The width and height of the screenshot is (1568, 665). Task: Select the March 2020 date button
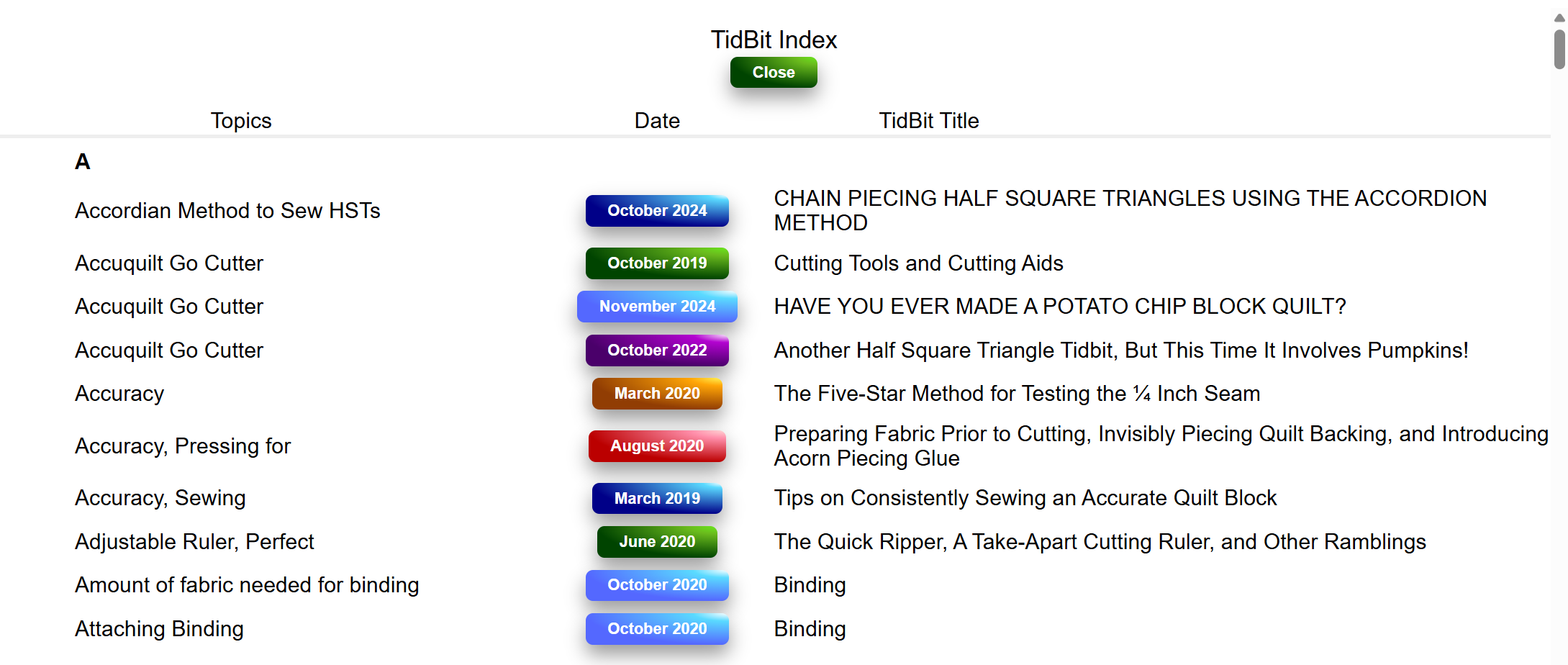pos(657,394)
